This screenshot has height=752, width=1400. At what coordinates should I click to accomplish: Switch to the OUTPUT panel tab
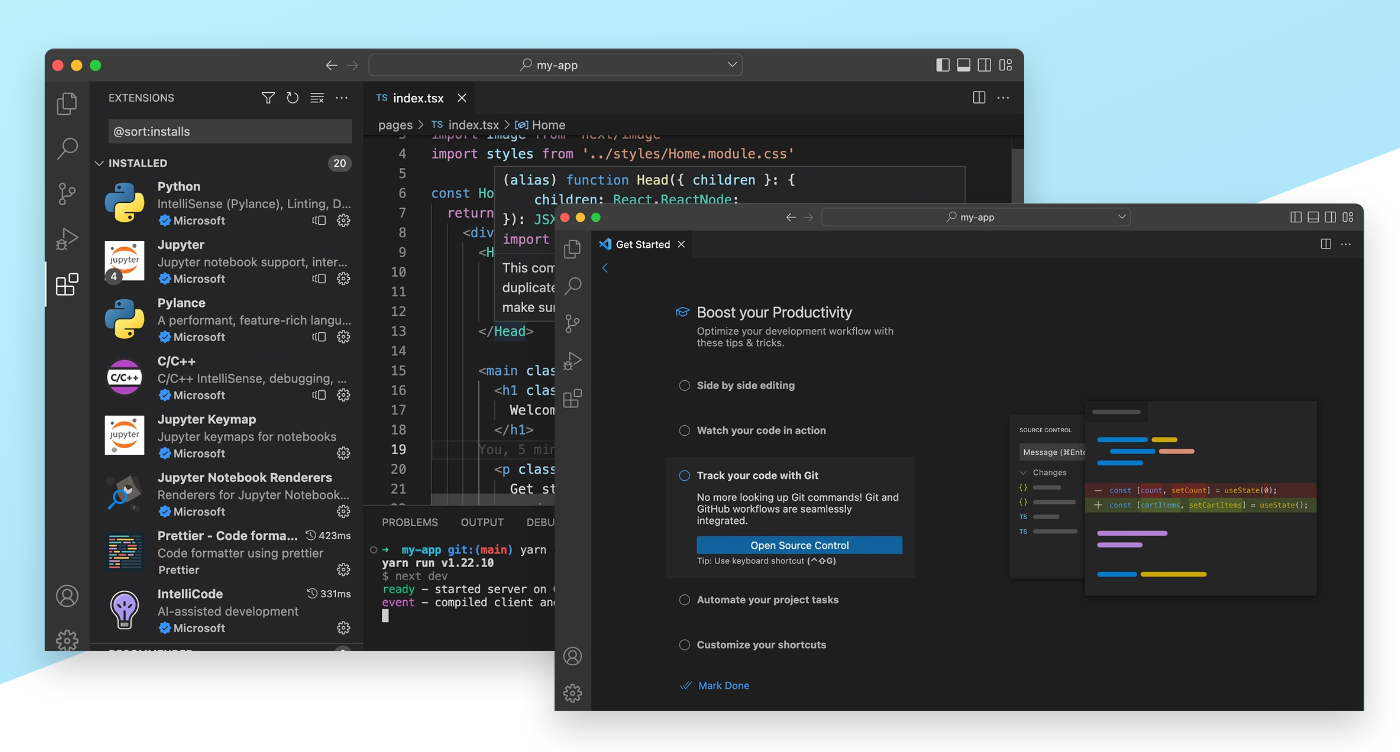(x=482, y=521)
